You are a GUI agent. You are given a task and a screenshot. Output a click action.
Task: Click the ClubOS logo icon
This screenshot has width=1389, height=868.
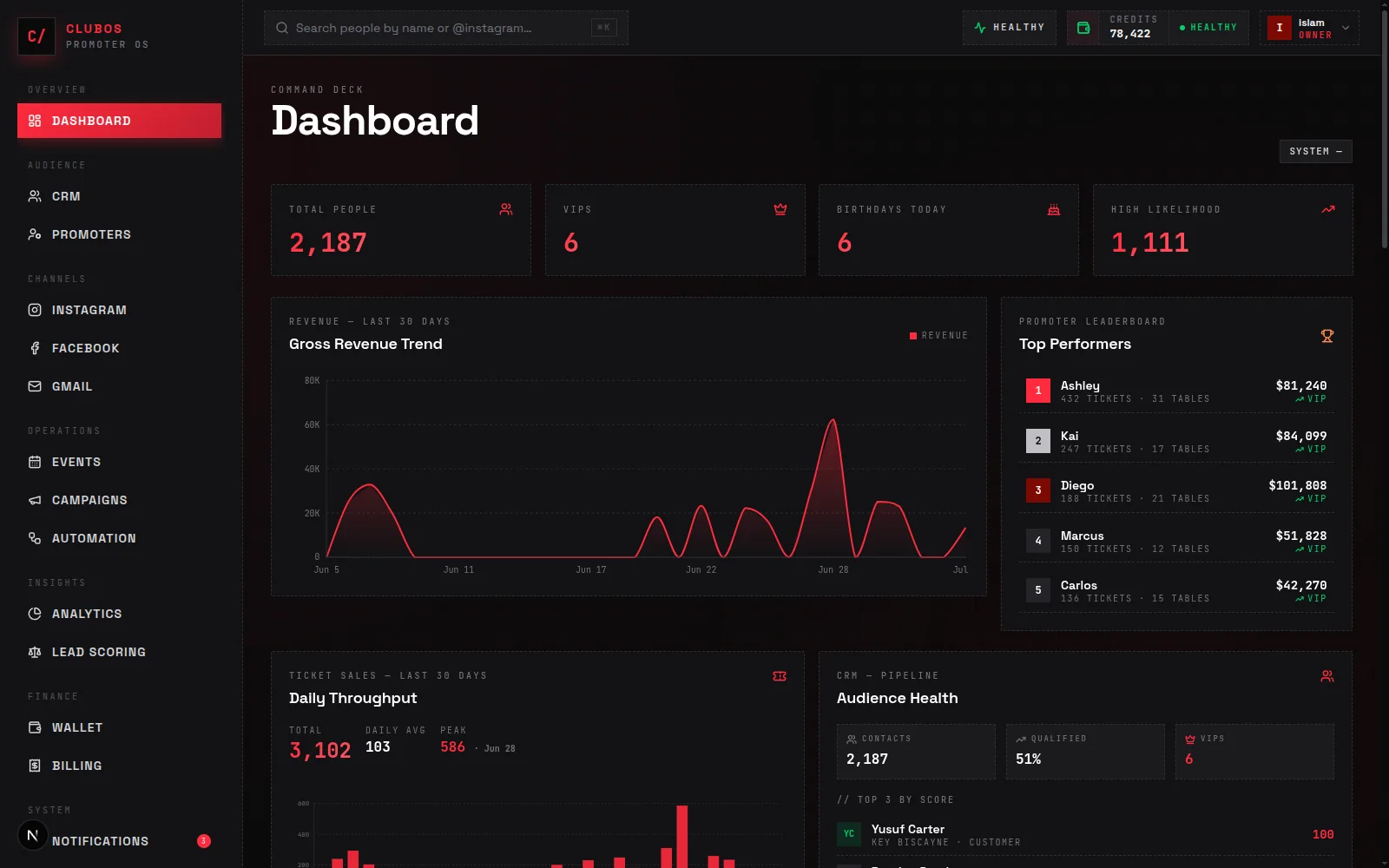coord(36,36)
